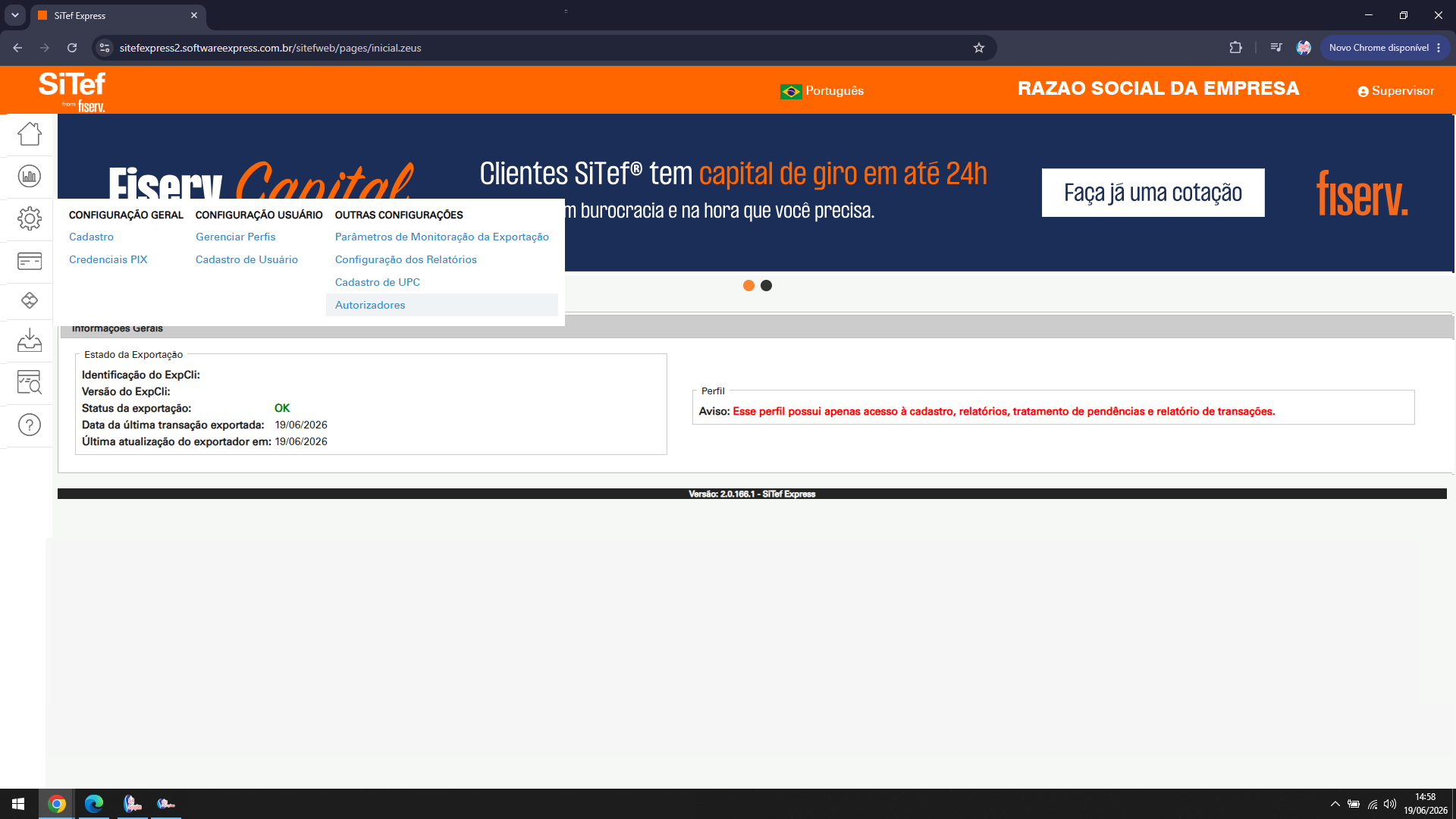
Task: Click the address bar URL field
Action: click(x=542, y=48)
